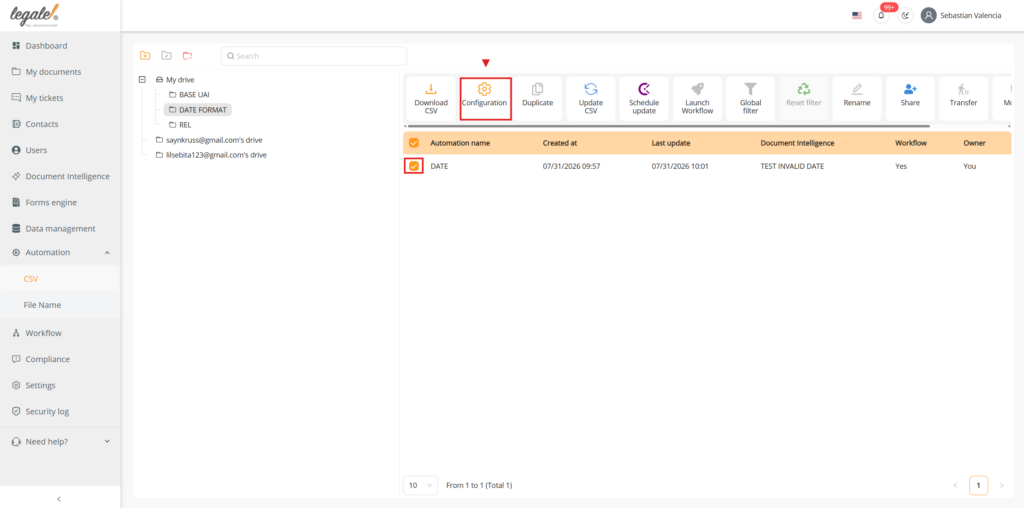Share the automation with users
The width and height of the screenshot is (1024, 508).
[x=910, y=99]
